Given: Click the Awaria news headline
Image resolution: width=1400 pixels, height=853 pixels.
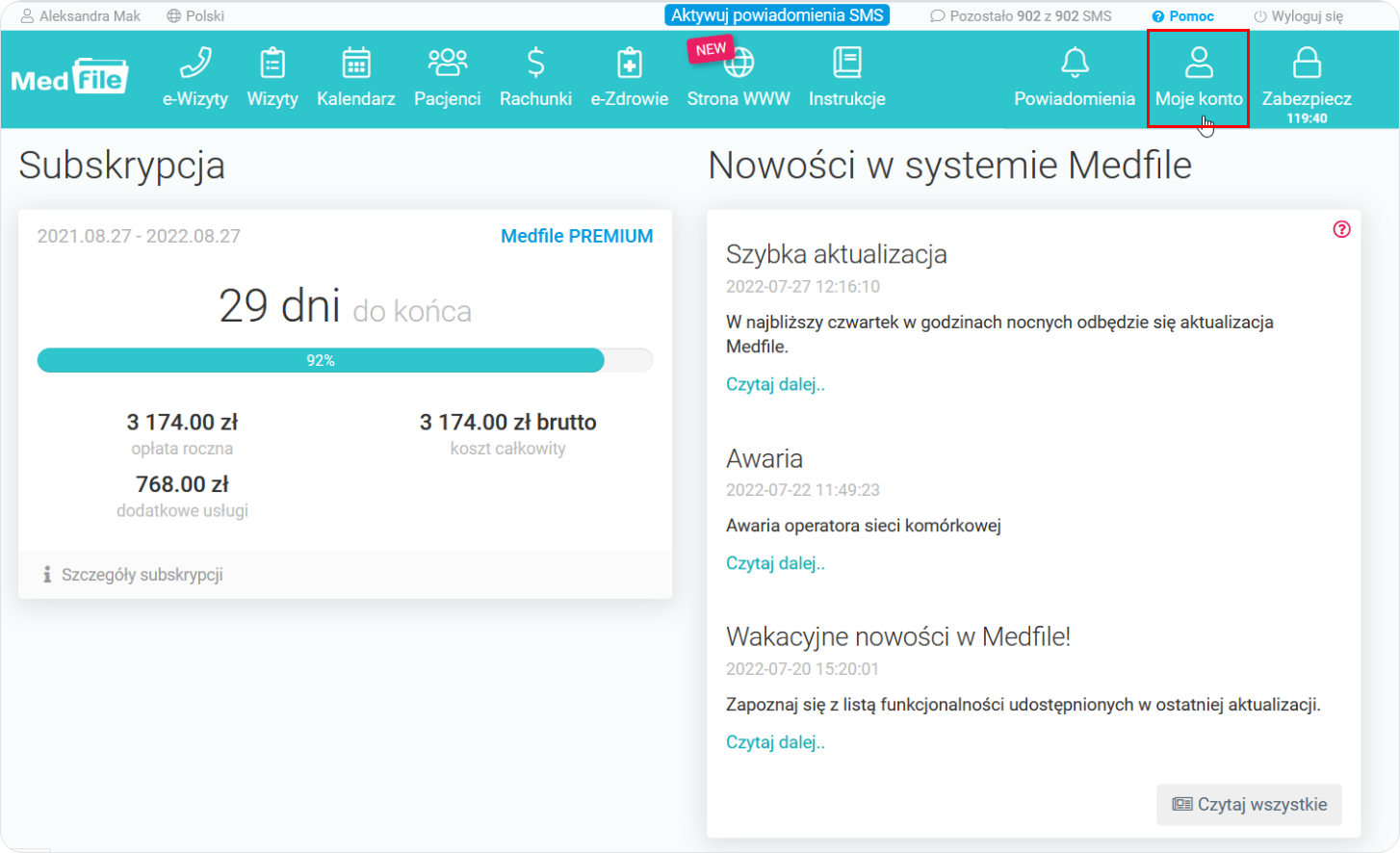Looking at the screenshot, I should (x=765, y=458).
